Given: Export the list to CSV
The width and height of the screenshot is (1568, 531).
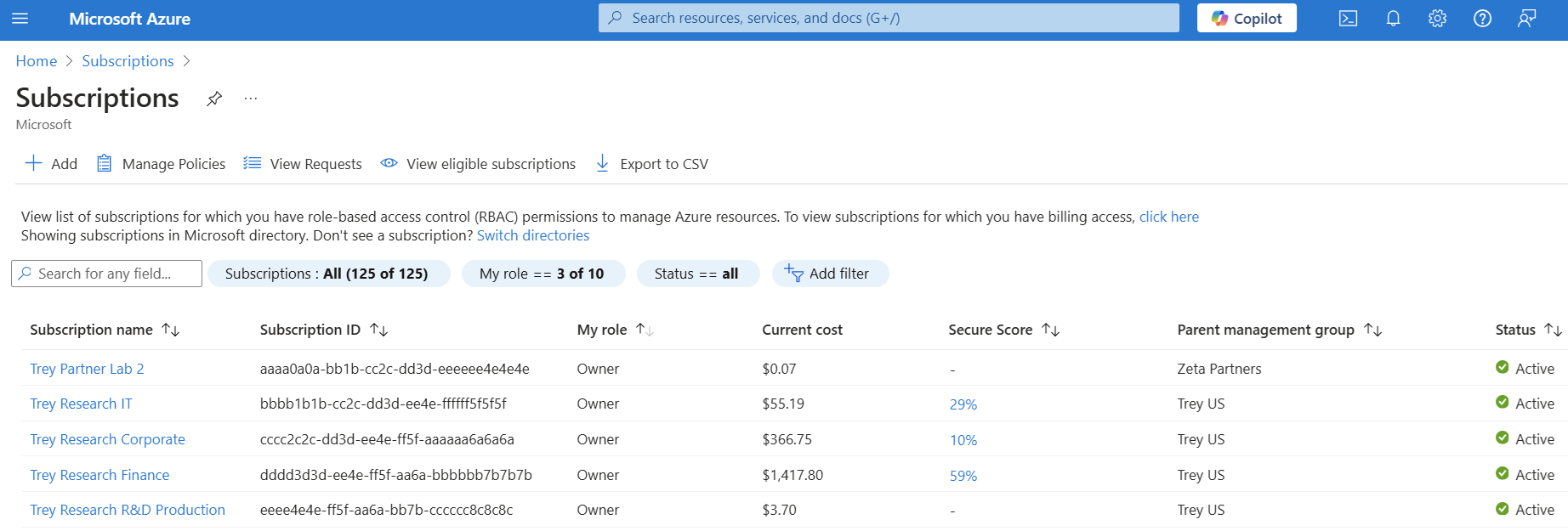Looking at the screenshot, I should (x=651, y=164).
